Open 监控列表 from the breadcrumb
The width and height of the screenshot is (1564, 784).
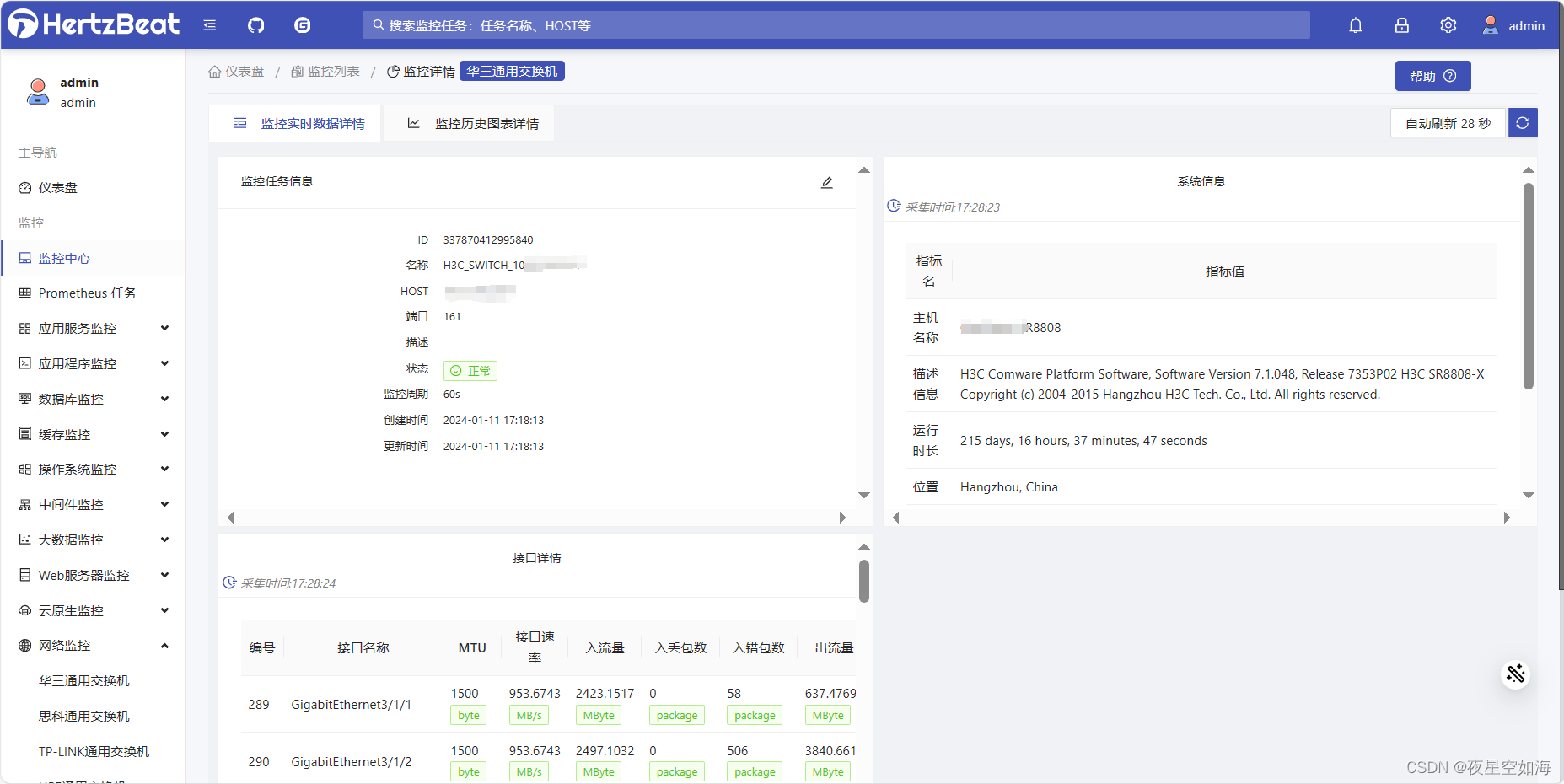[x=334, y=71]
